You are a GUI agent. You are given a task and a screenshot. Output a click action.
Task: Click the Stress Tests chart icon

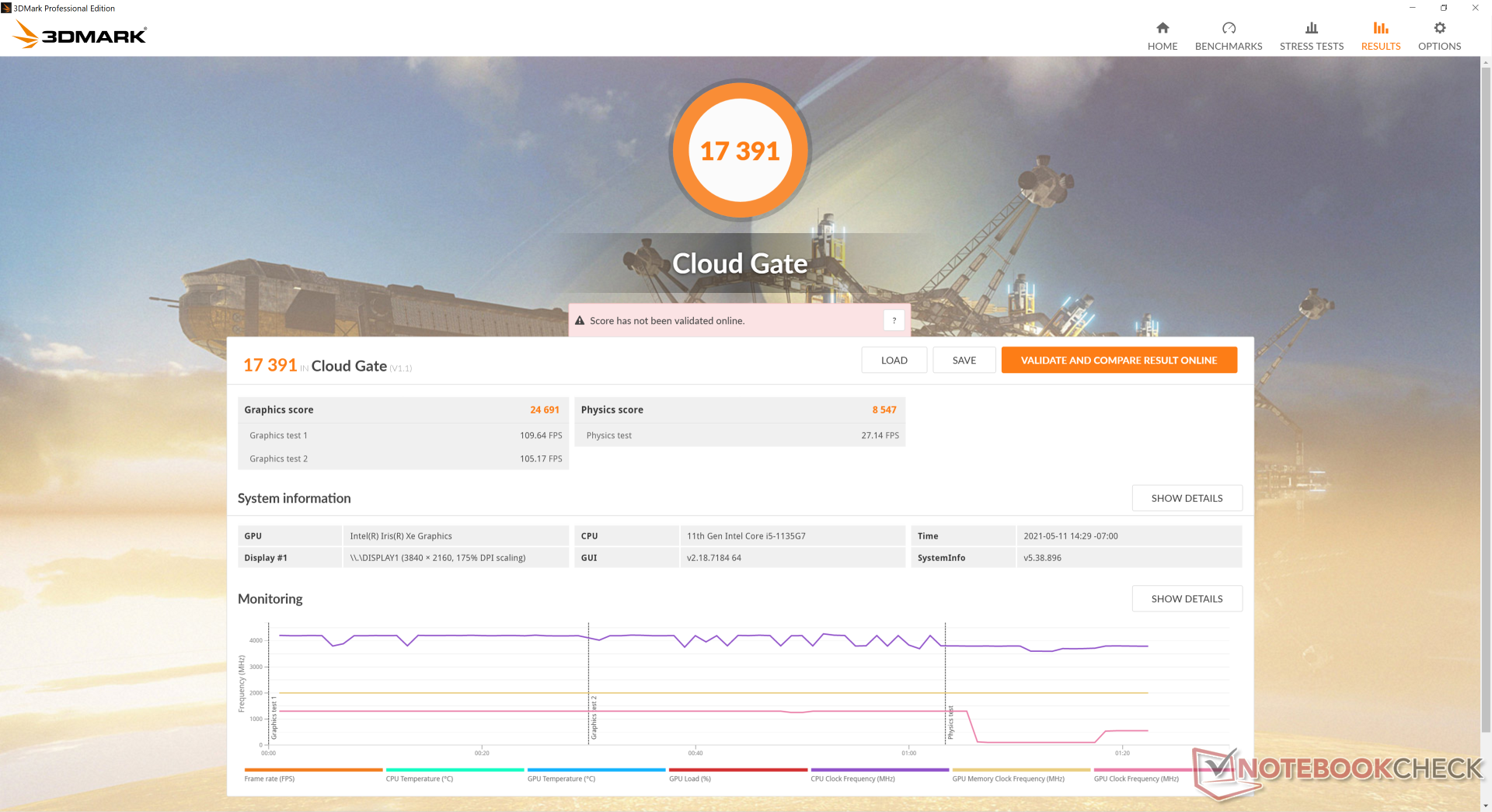1312,28
